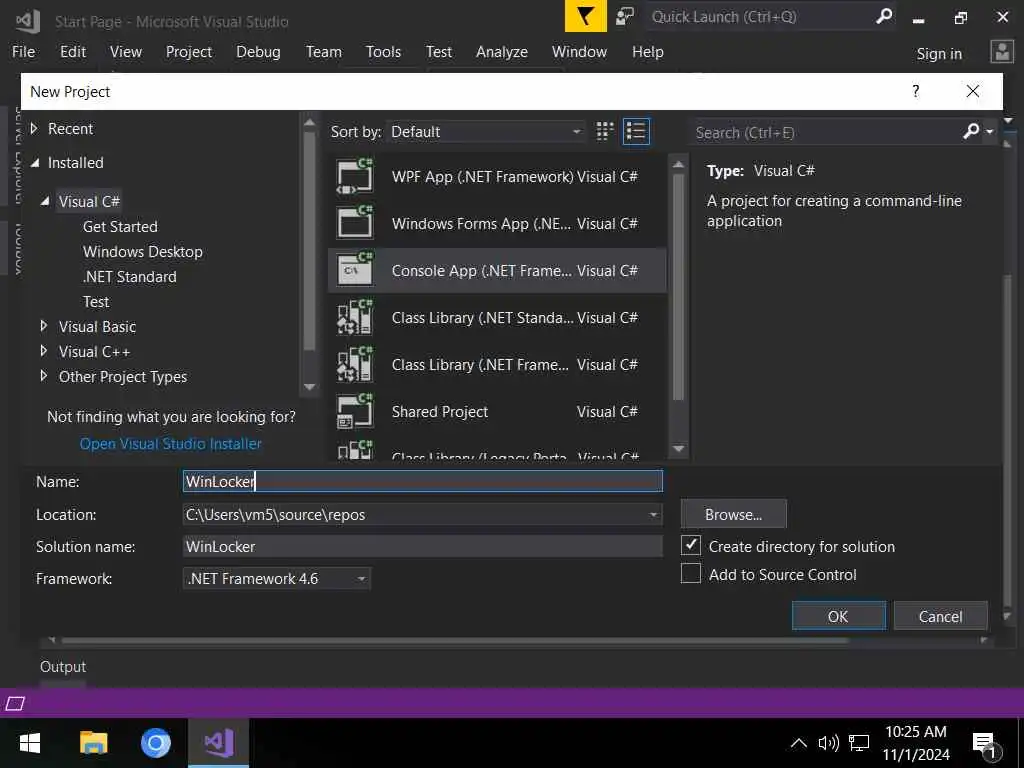Click the Windows Forms App template icon
Screen dimensions: 1024x768
[355, 223]
